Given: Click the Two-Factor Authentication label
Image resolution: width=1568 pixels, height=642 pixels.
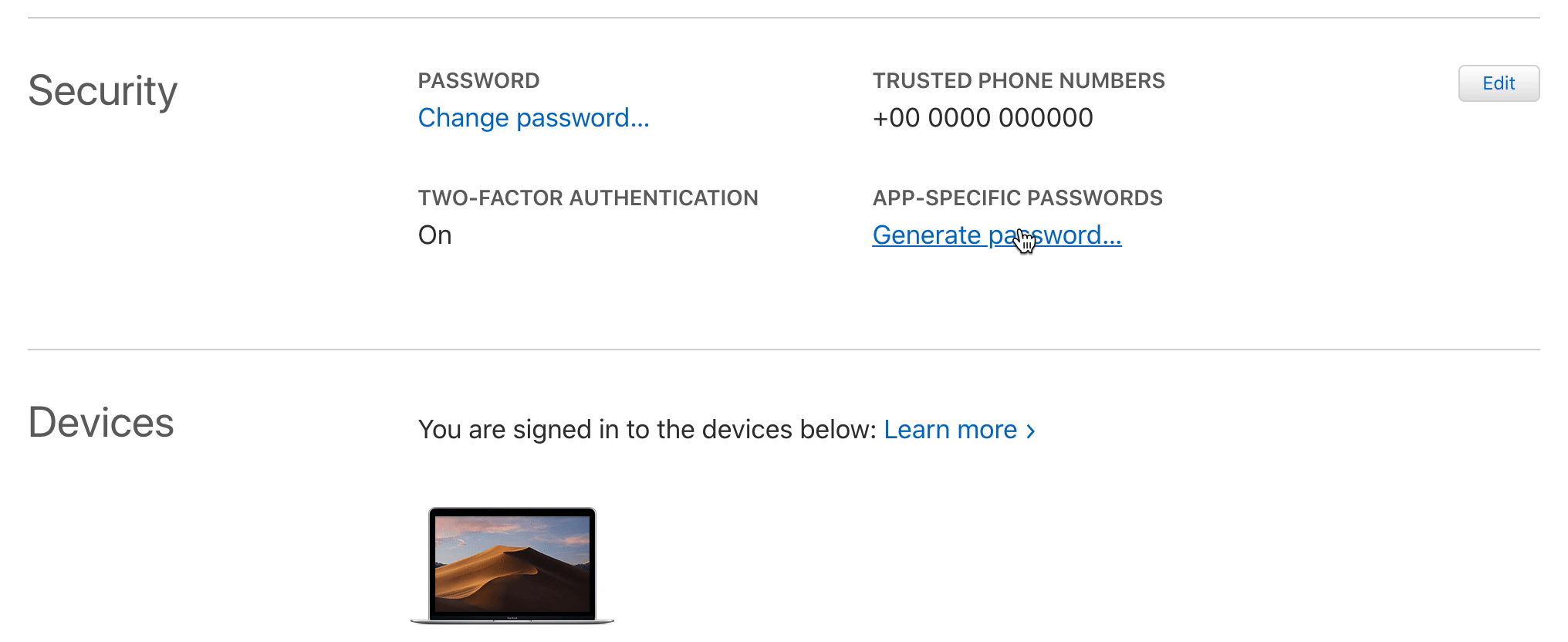Looking at the screenshot, I should click(588, 198).
